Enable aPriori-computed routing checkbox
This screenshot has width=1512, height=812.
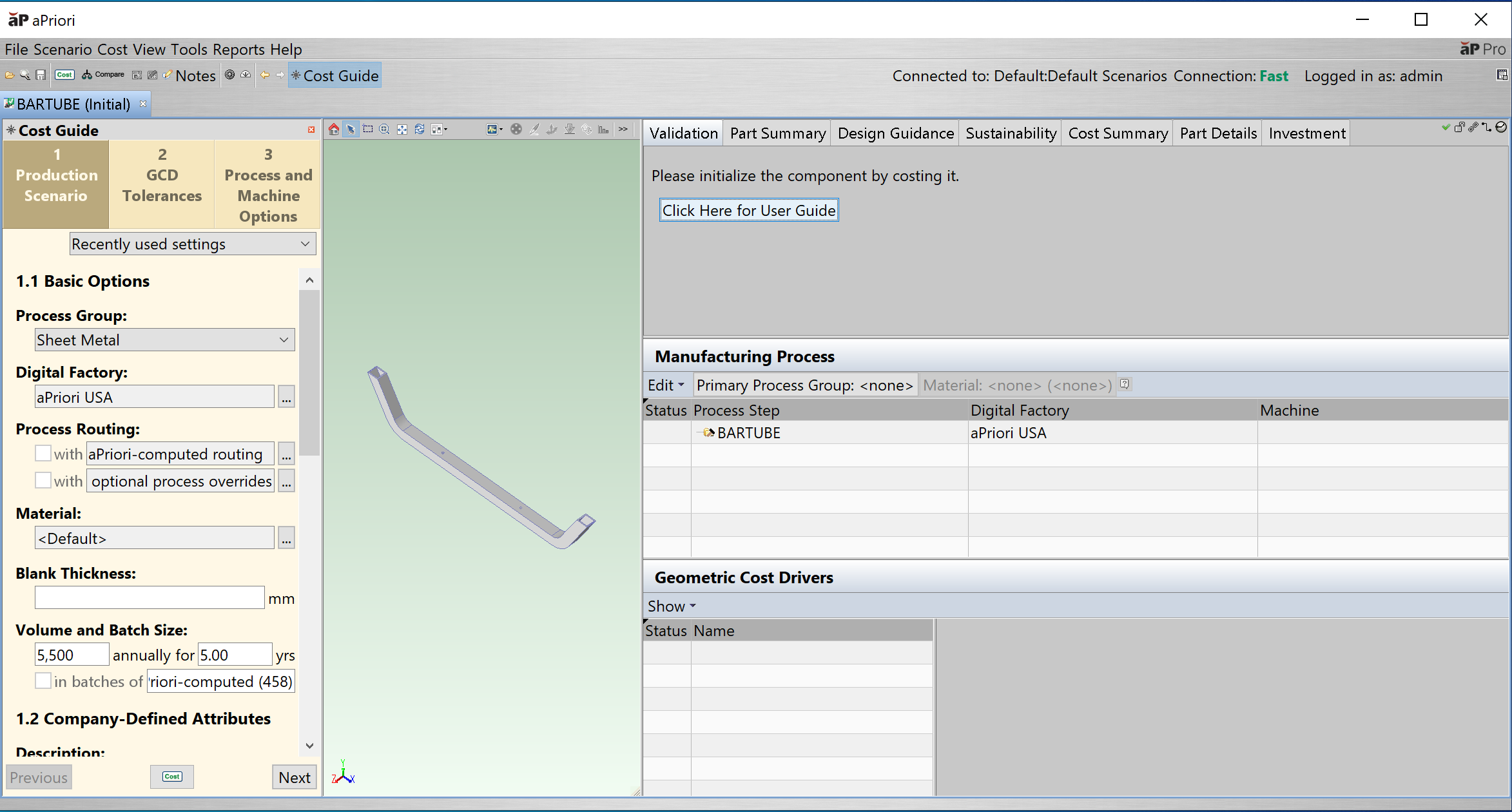pyautogui.click(x=43, y=454)
